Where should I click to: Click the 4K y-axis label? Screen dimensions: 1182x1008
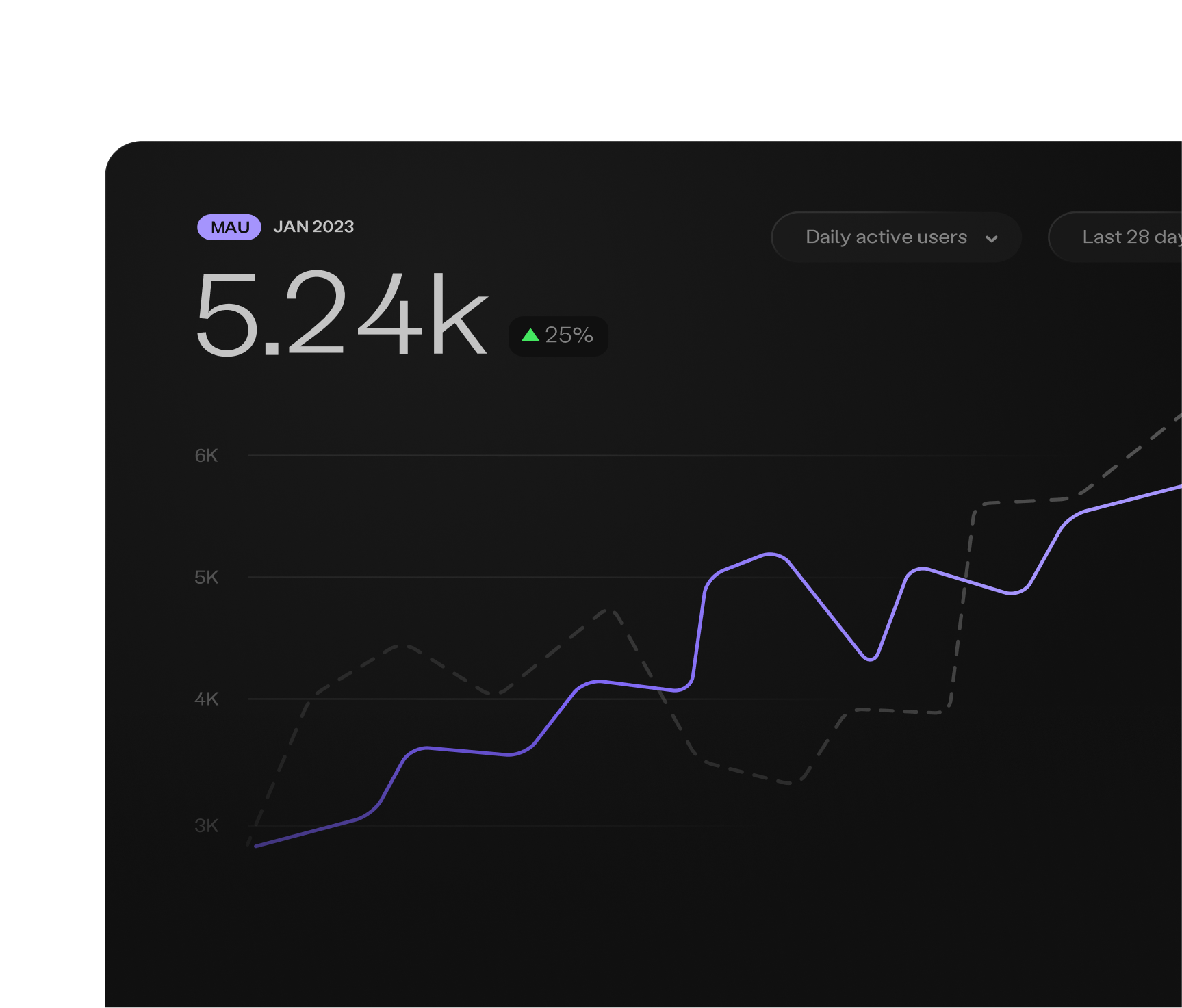pyautogui.click(x=206, y=699)
